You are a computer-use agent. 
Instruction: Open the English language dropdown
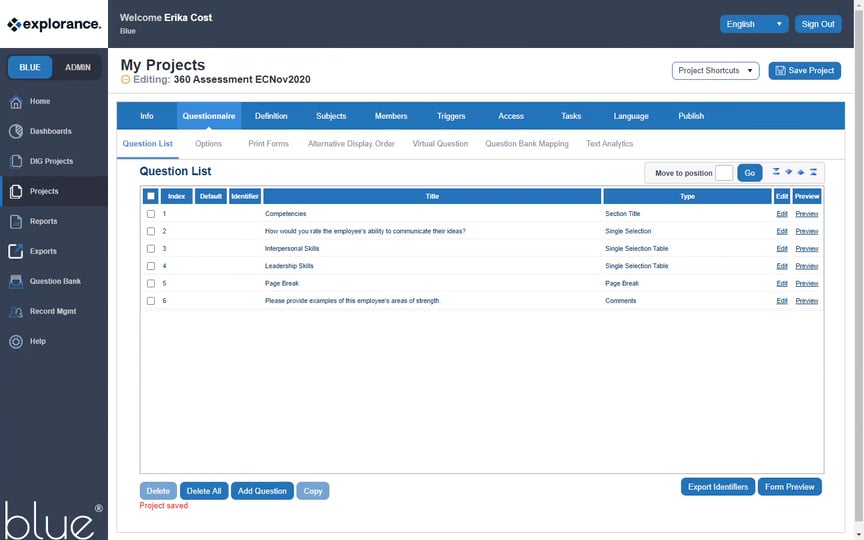[753, 24]
